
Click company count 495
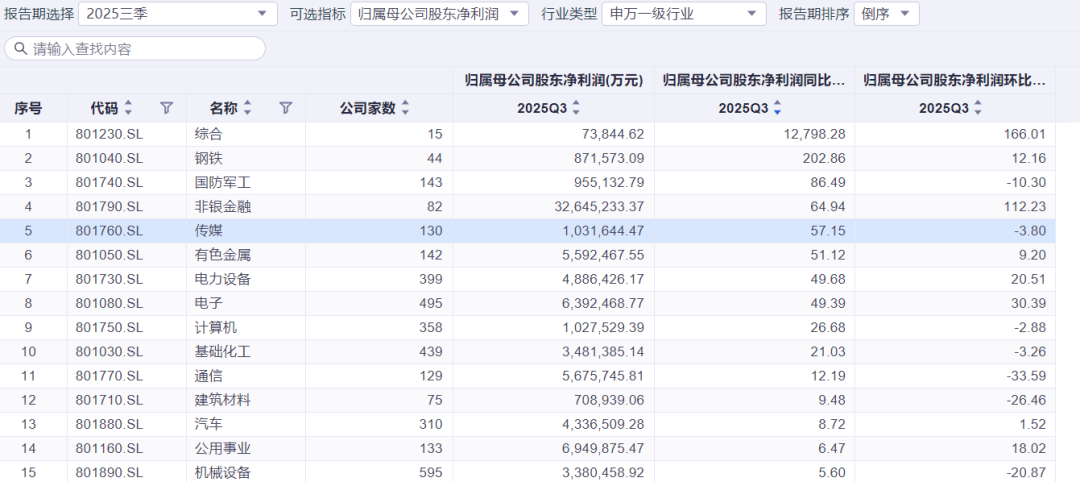pos(431,304)
